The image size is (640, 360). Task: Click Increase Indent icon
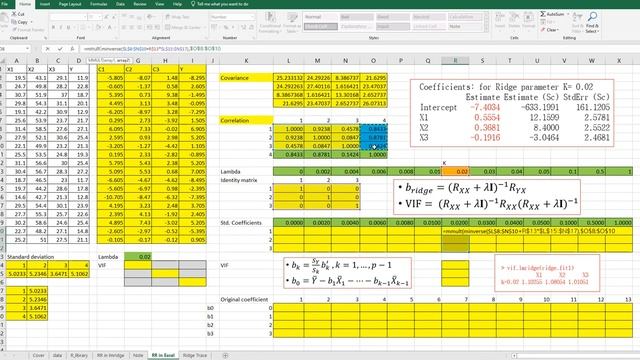[x=157, y=27]
